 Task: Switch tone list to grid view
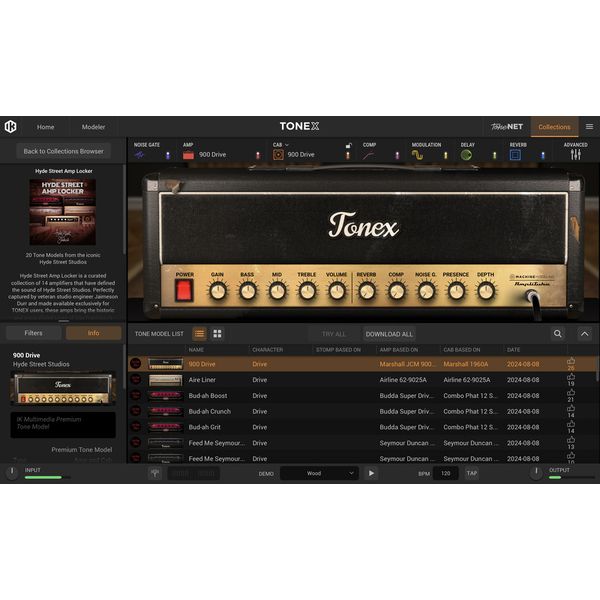[x=217, y=334]
